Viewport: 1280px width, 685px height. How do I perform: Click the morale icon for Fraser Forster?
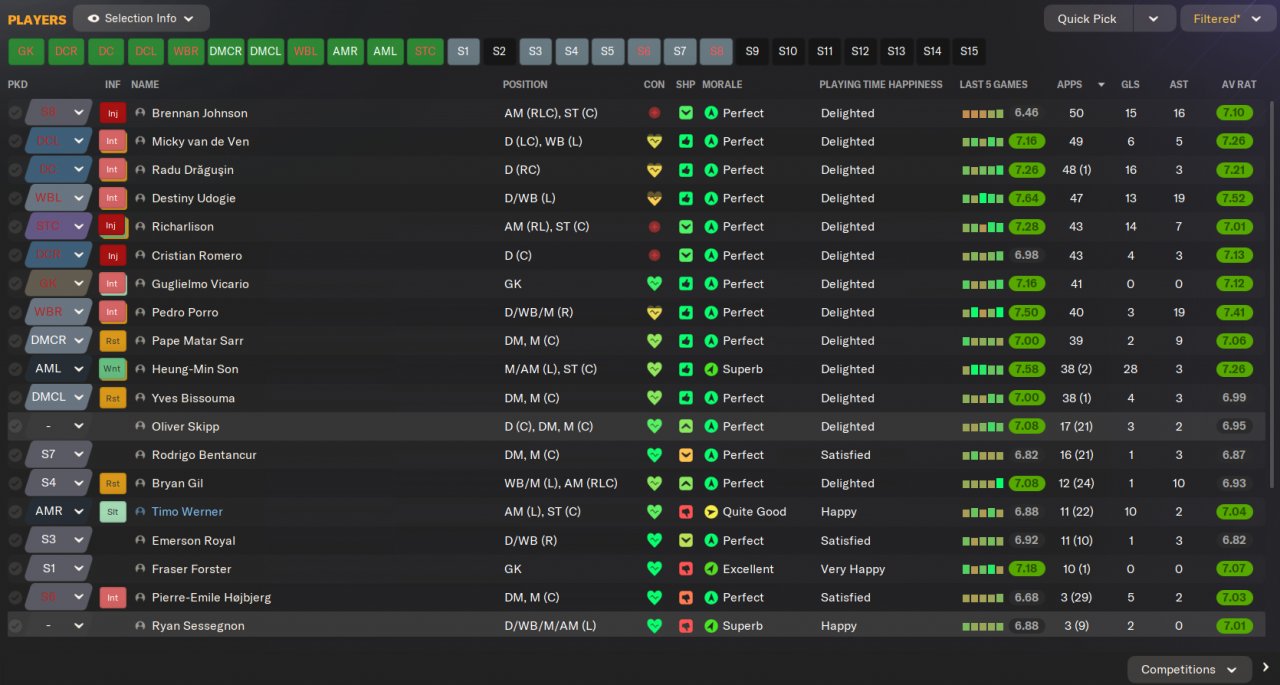pos(711,569)
